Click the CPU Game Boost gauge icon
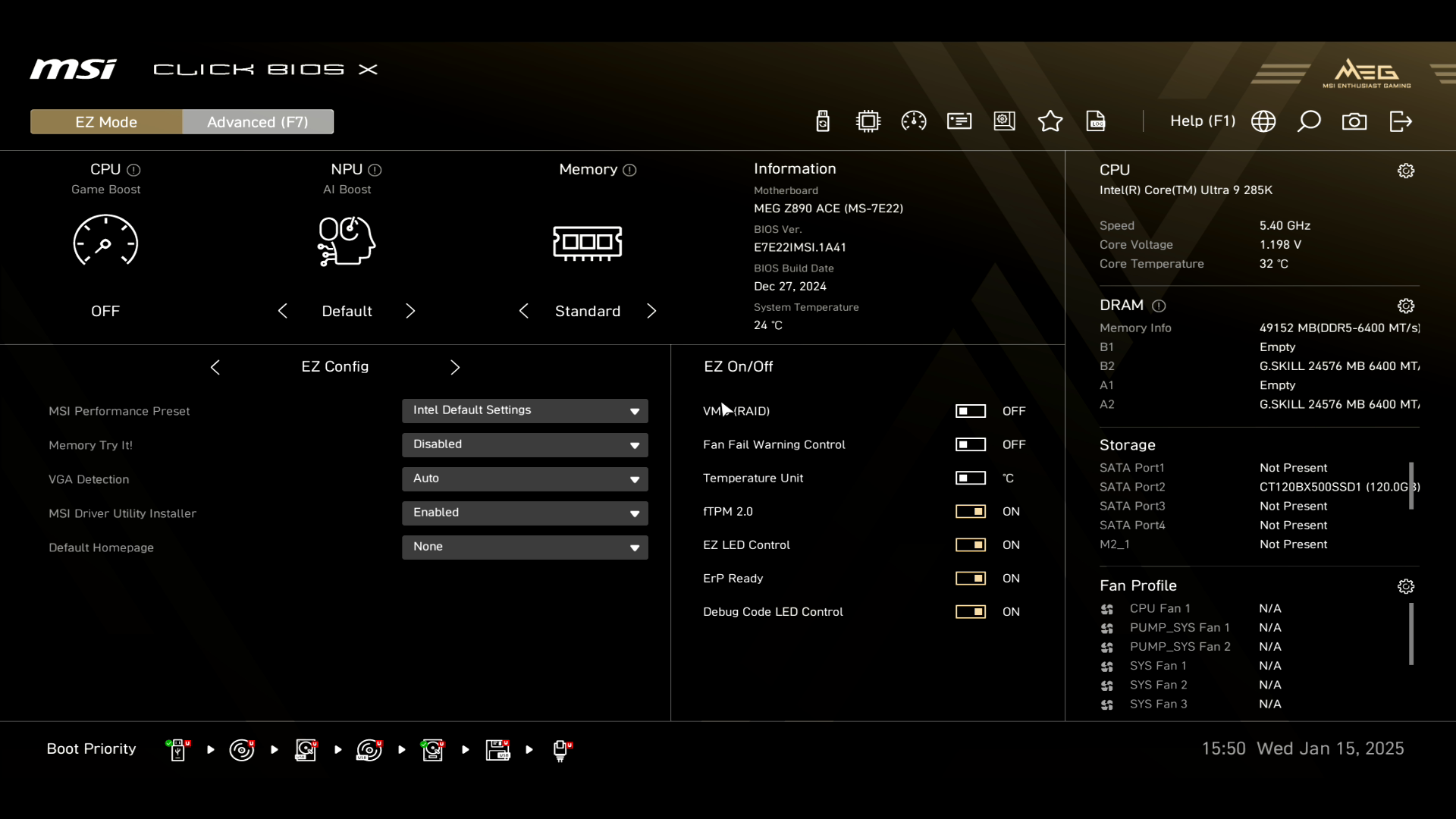Screen dimensions: 1456x819 (x=105, y=241)
